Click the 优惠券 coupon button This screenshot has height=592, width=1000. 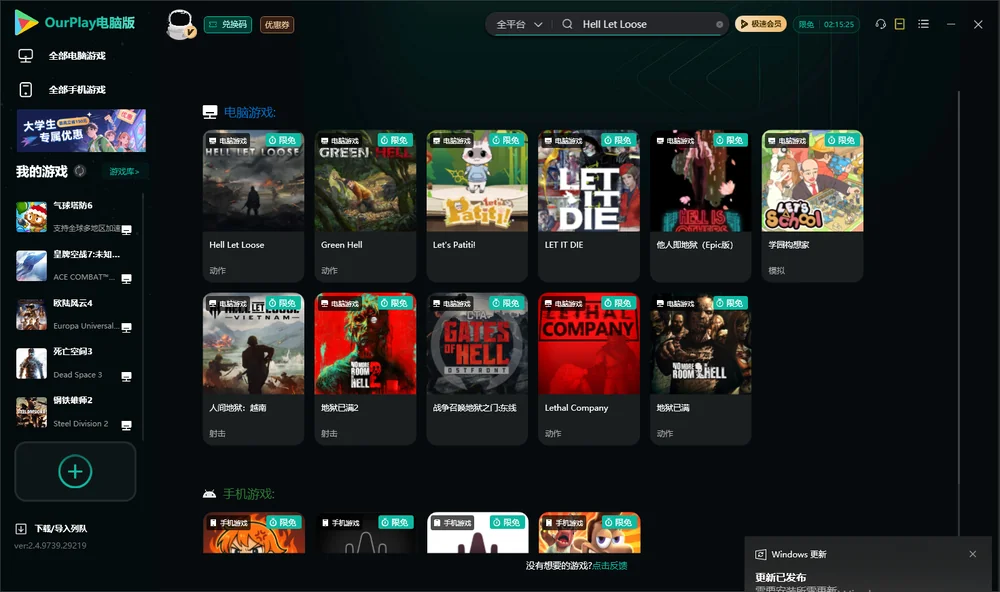pyautogui.click(x=277, y=24)
